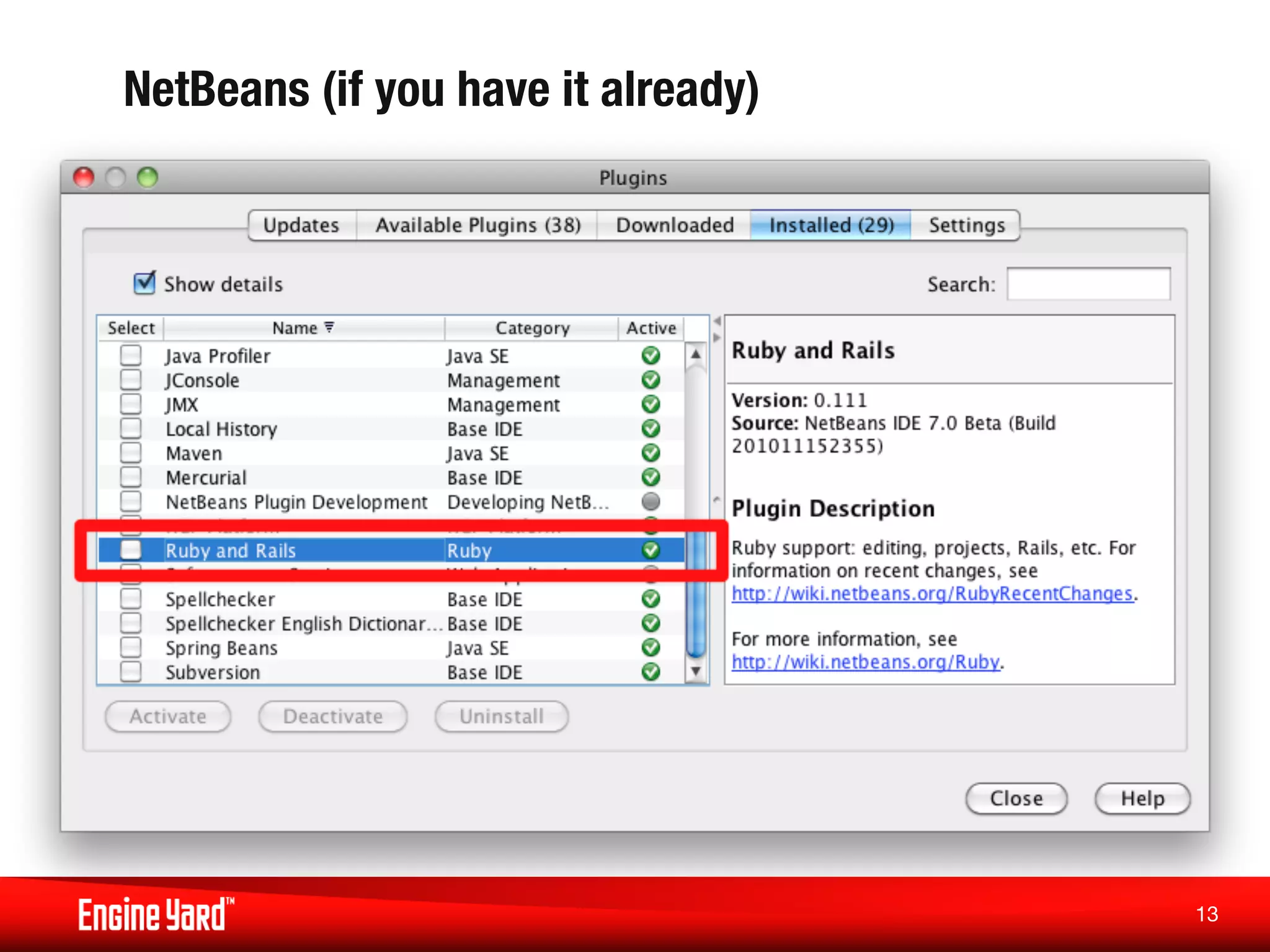Click the Search input field
1270x952 pixels.
1088,284
